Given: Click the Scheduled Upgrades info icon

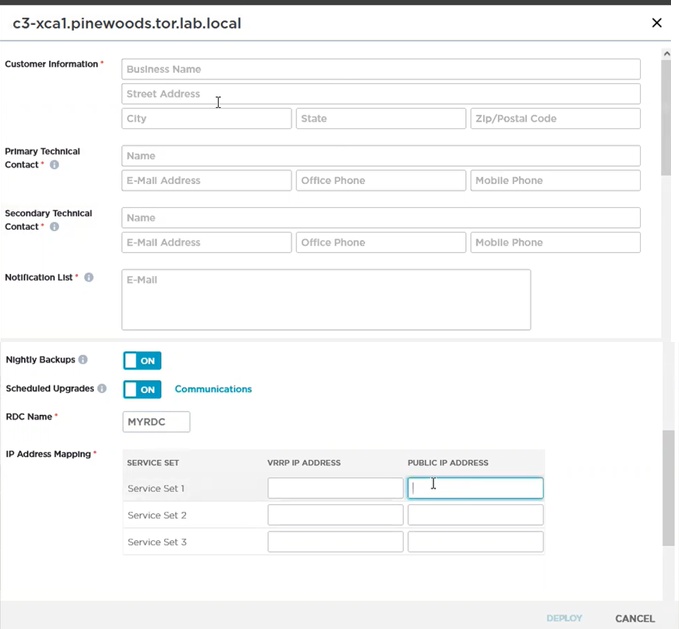Looking at the screenshot, I should tap(102, 389).
